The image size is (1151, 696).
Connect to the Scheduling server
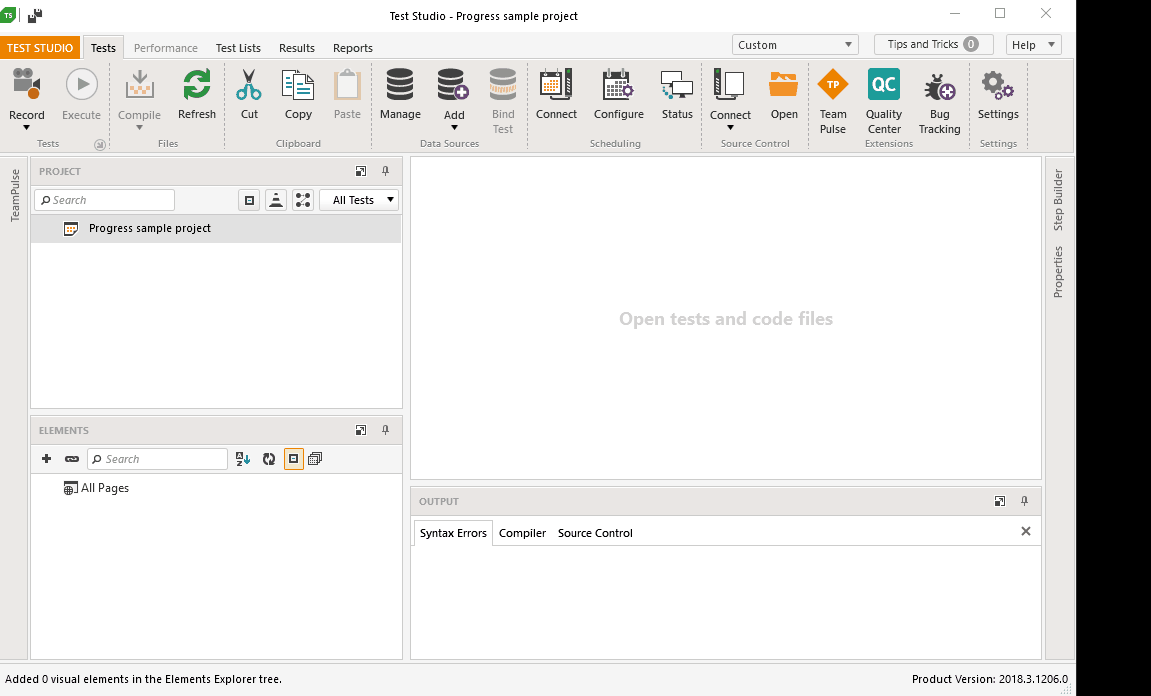556,84
